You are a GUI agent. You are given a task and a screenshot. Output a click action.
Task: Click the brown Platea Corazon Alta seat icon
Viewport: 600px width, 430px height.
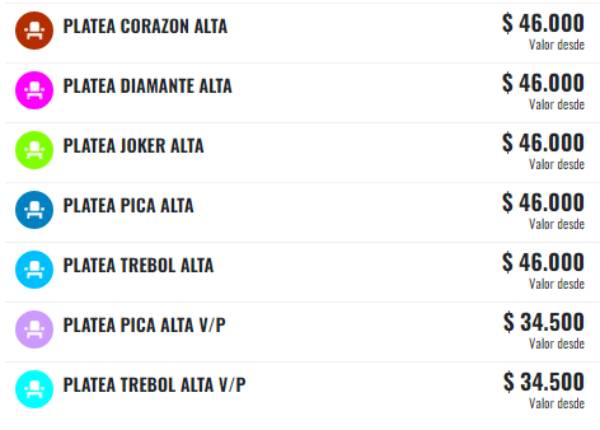coord(34,31)
